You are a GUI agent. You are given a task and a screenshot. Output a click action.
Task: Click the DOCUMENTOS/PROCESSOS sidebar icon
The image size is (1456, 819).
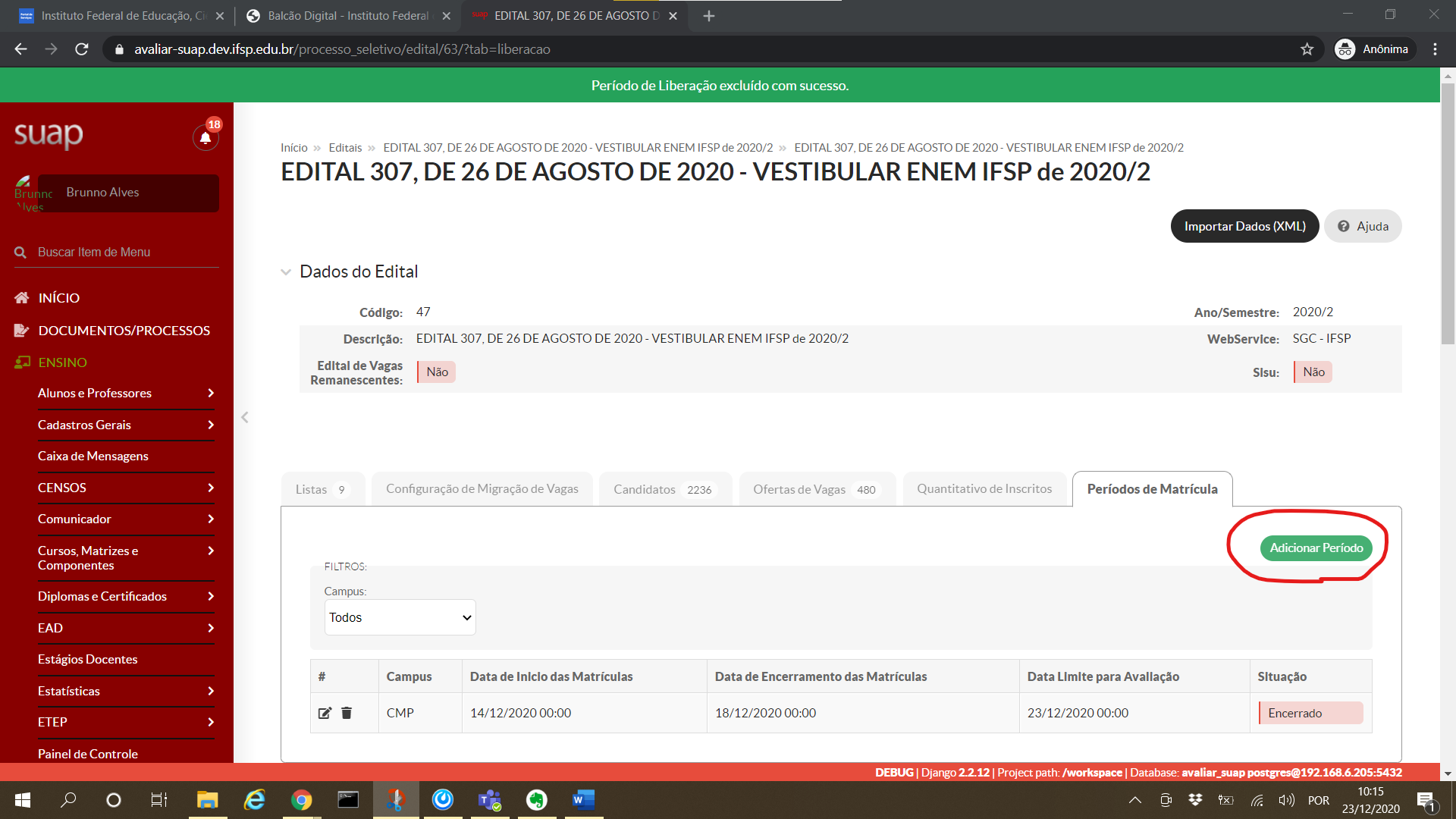(x=22, y=331)
